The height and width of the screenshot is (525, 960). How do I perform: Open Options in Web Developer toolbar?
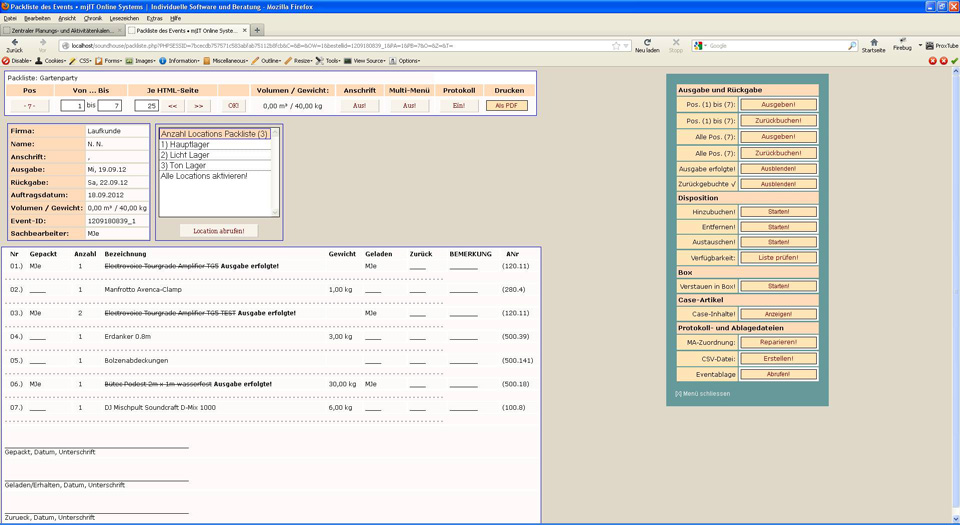pyautogui.click(x=405, y=61)
